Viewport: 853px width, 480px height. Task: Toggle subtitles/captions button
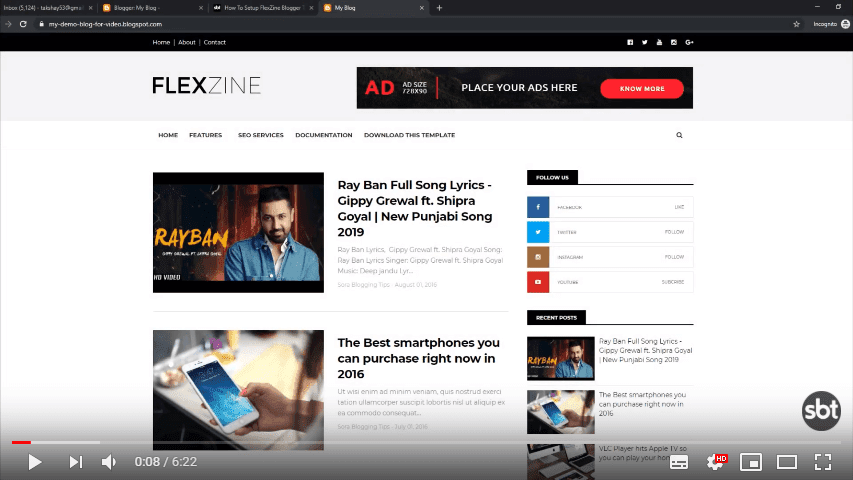[x=678, y=462]
